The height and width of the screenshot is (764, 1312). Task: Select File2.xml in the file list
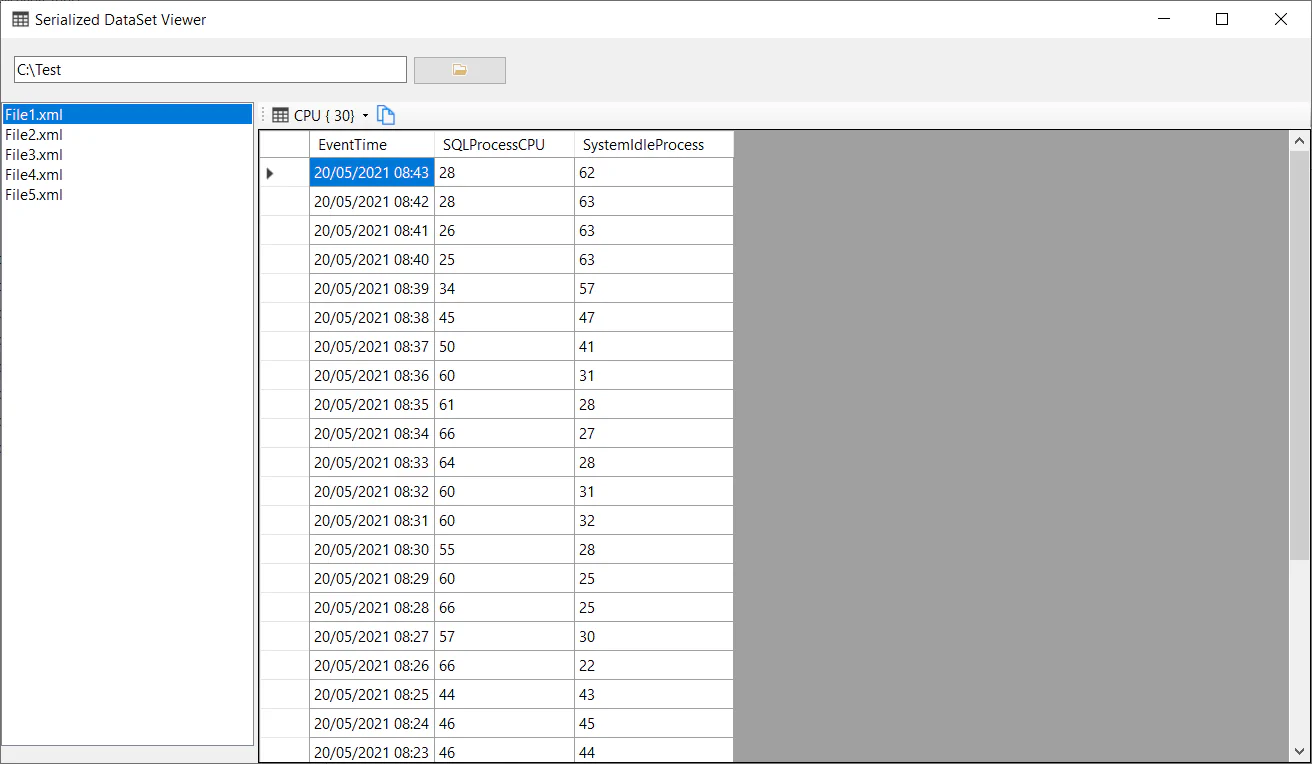[32, 135]
